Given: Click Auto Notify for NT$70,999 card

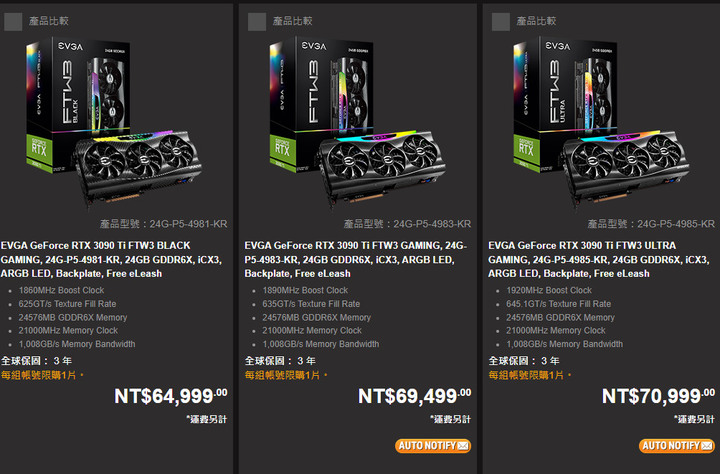Looking at the screenshot, I should [676, 446].
